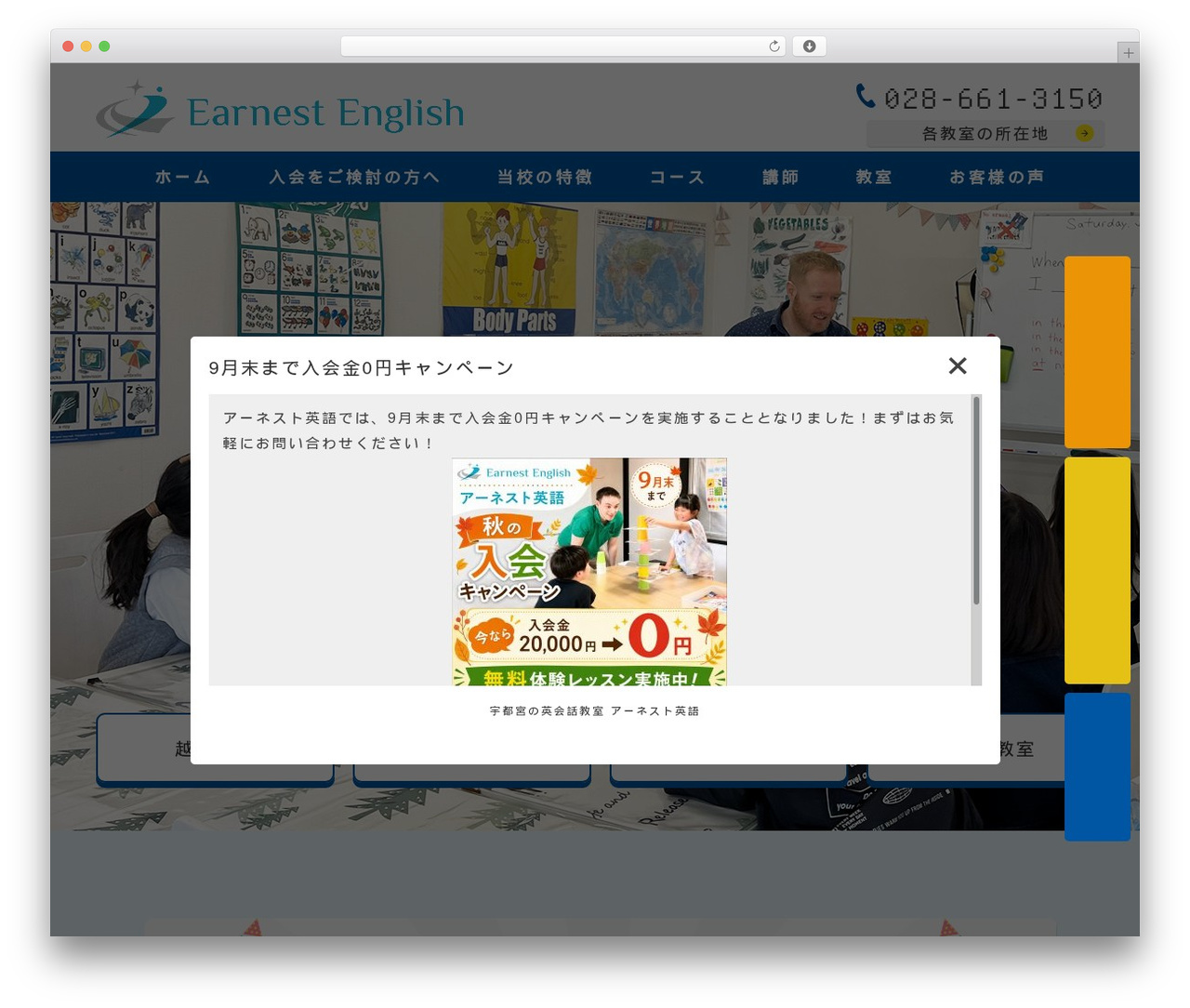Click the phone icon next to 028-661-3150

tap(866, 96)
